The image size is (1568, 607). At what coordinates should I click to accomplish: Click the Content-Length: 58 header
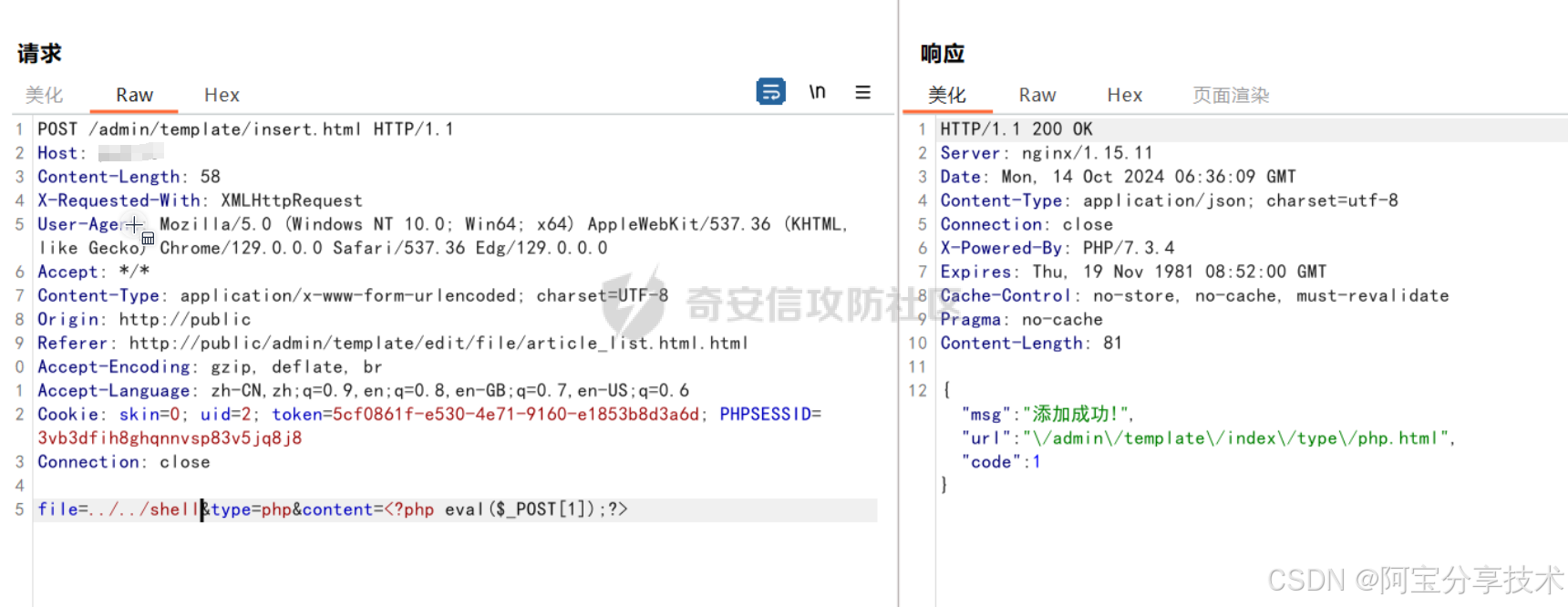pos(129,177)
